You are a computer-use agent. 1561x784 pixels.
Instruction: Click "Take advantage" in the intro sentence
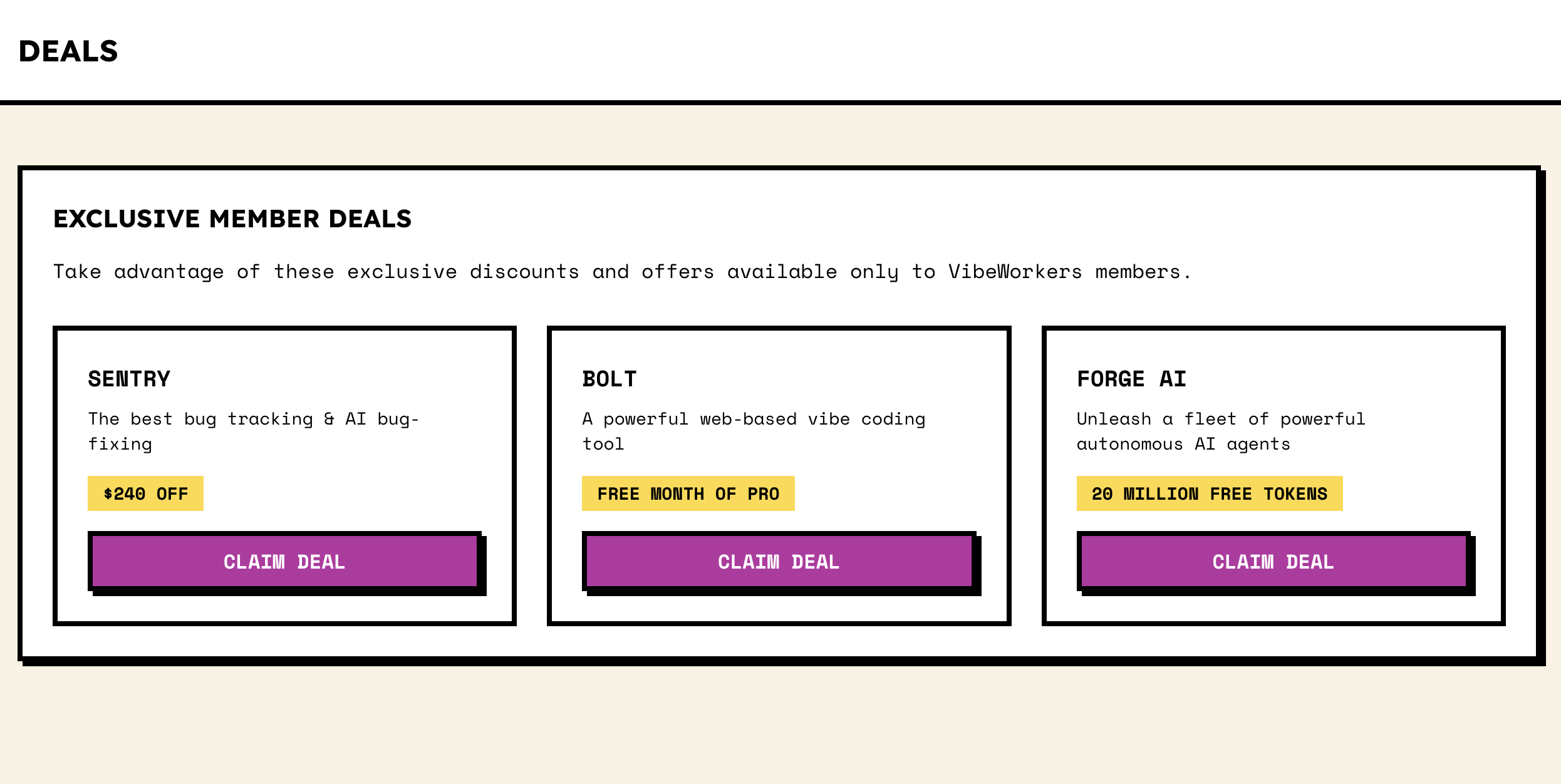coord(139,272)
